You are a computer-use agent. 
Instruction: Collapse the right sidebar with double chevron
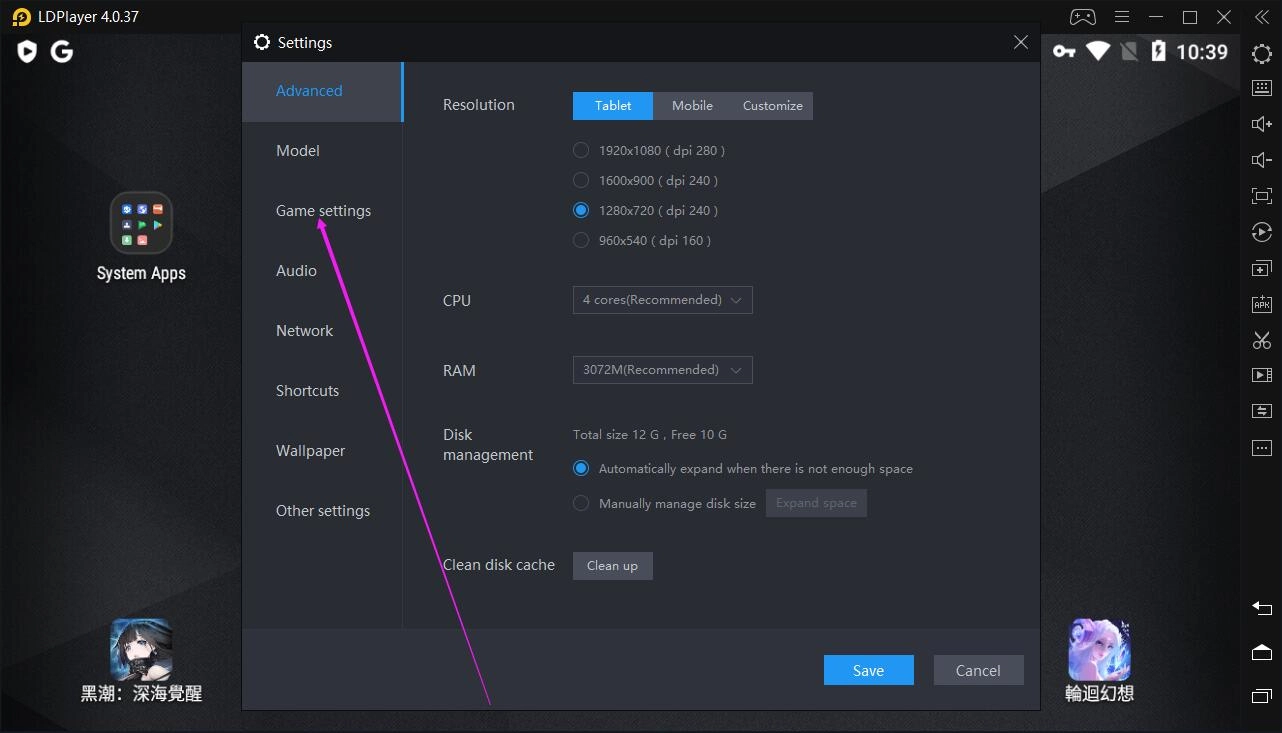tap(1262, 17)
